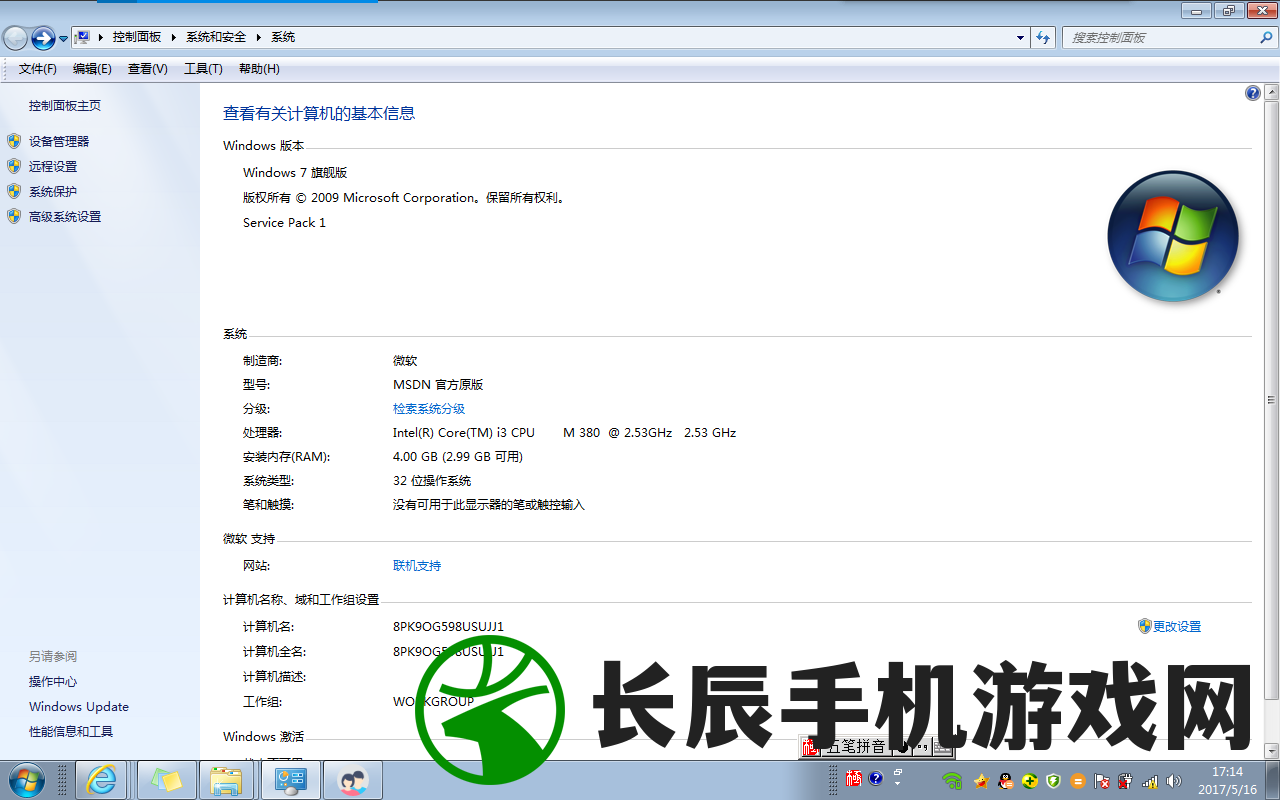The image size is (1280, 800).
Task: Open Windows Explorer folder icon in taskbar
Action: click(x=226, y=780)
